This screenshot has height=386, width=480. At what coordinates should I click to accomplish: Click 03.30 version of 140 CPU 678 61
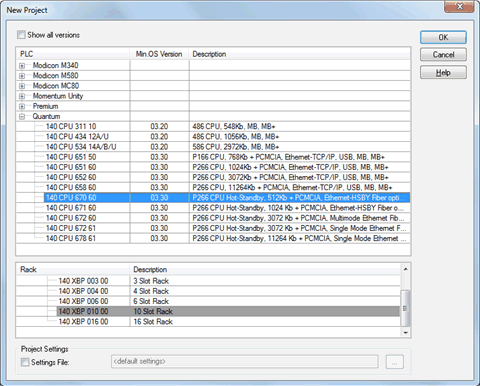[159, 238]
